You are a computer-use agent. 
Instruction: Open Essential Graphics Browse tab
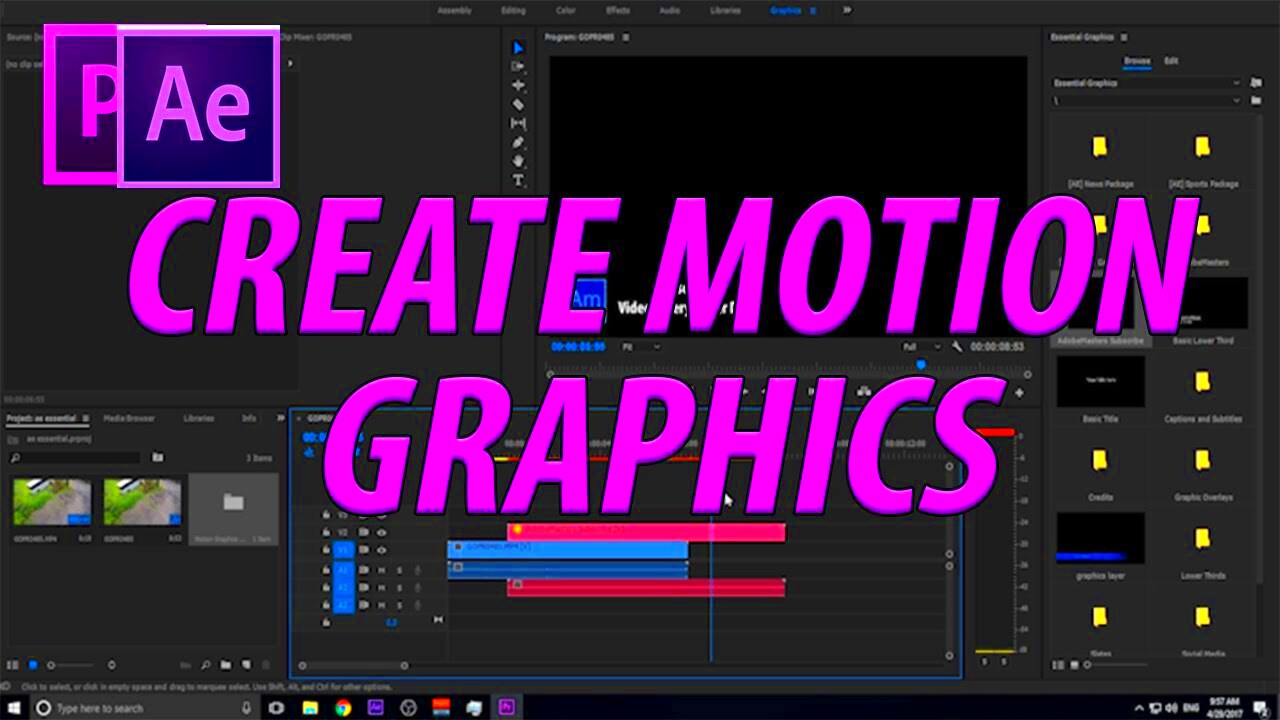pyautogui.click(x=1137, y=61)
